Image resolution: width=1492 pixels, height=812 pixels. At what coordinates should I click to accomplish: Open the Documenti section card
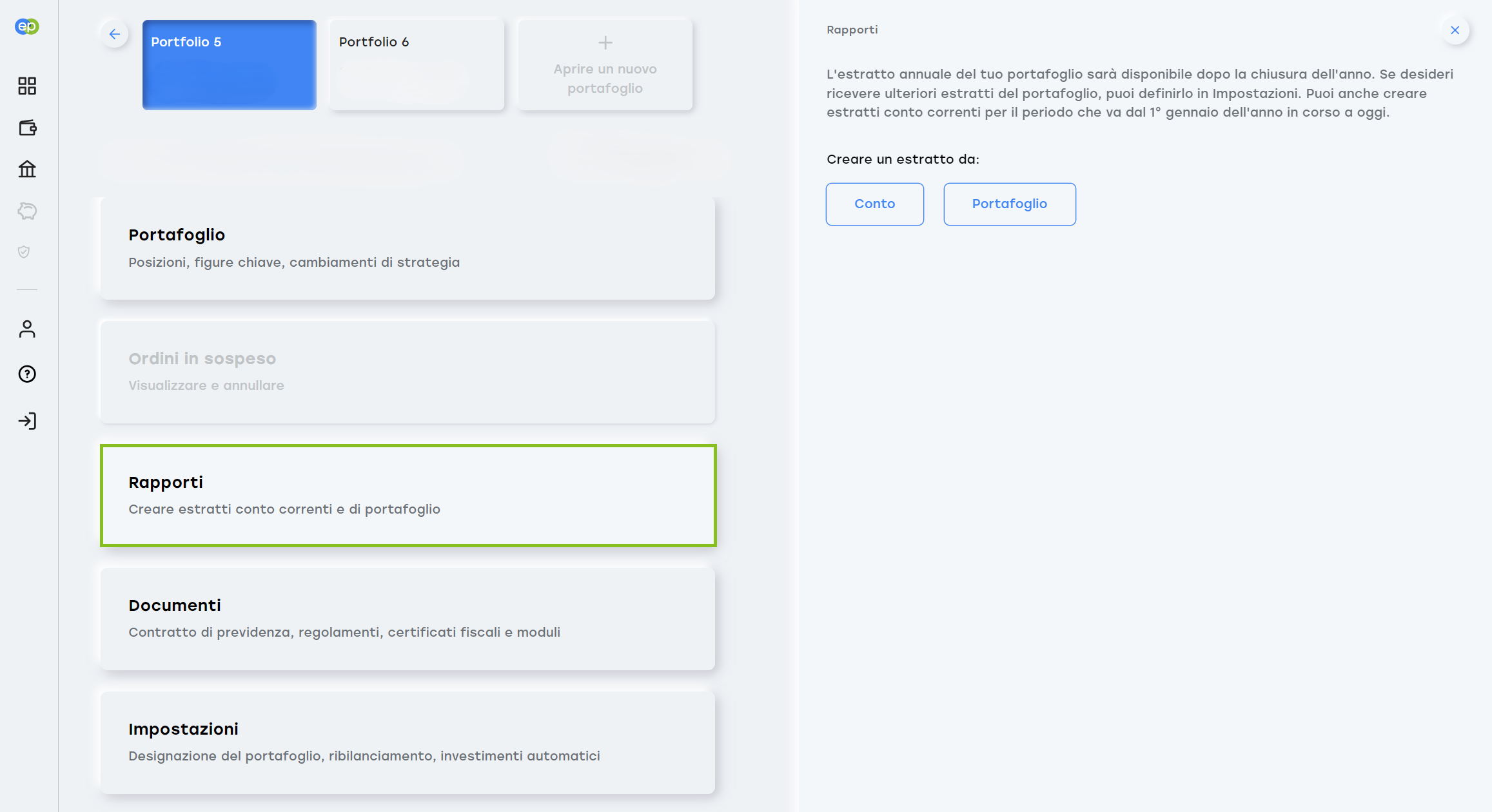point(407,619)
